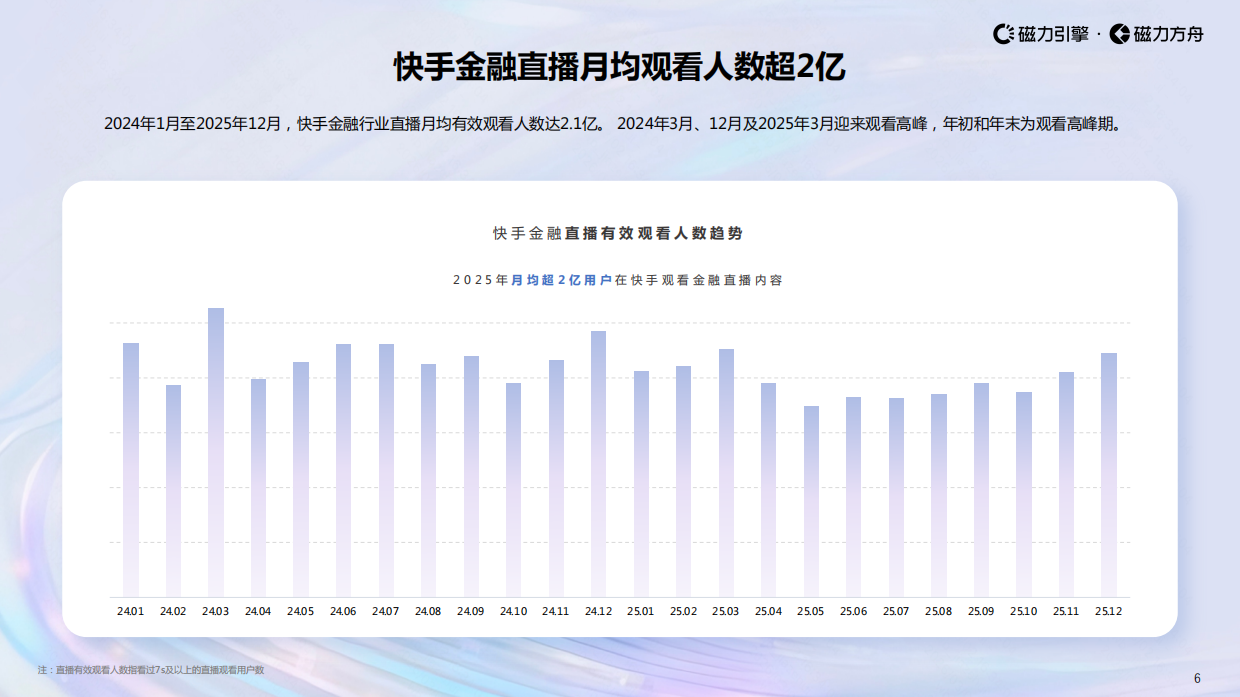Click the slide heading 快手金融直播月均观看人数超2亿

[619, 68]
